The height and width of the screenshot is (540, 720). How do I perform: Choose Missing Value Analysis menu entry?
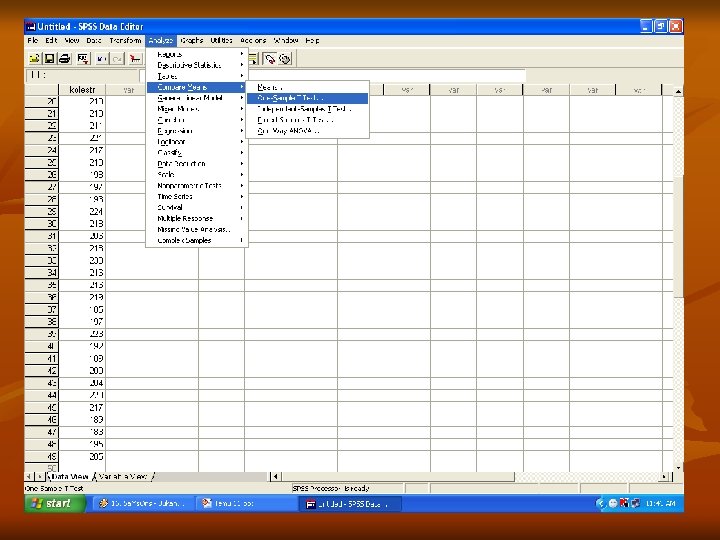197,229
